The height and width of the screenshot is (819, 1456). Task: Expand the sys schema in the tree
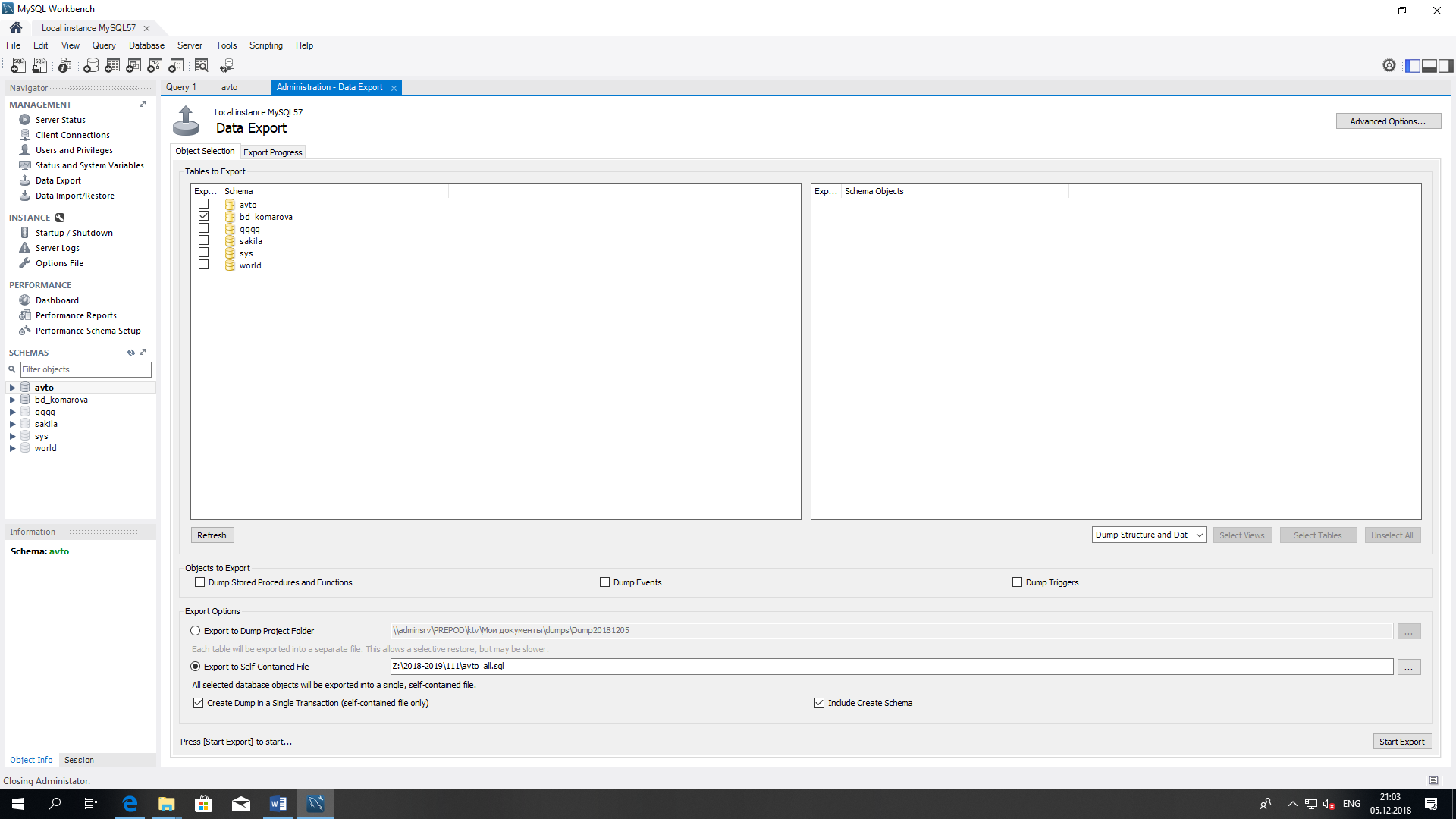[x=12, y=436]
